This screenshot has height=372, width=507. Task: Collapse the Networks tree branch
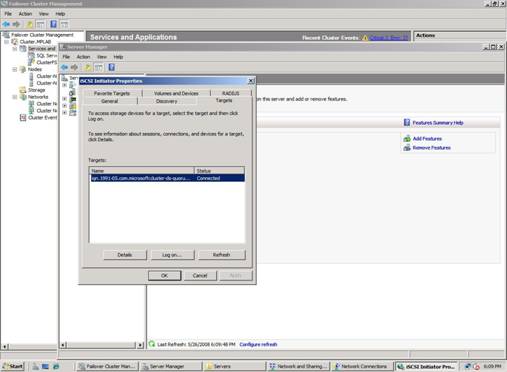tap(15, 97)
